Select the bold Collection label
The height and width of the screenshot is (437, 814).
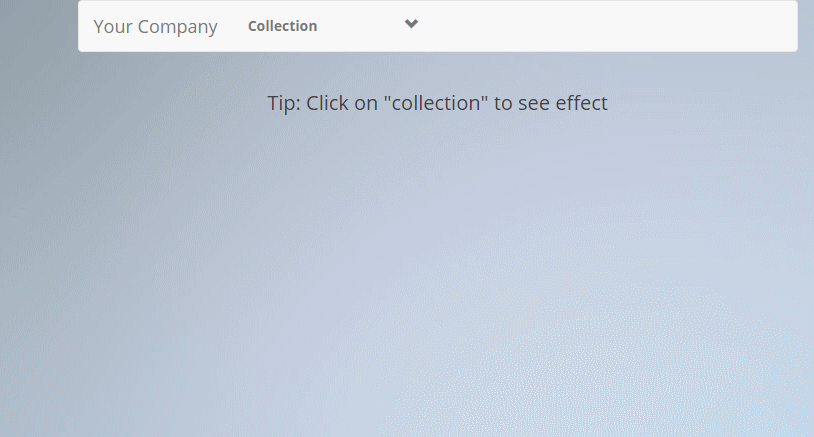click(x=282, y=26)
